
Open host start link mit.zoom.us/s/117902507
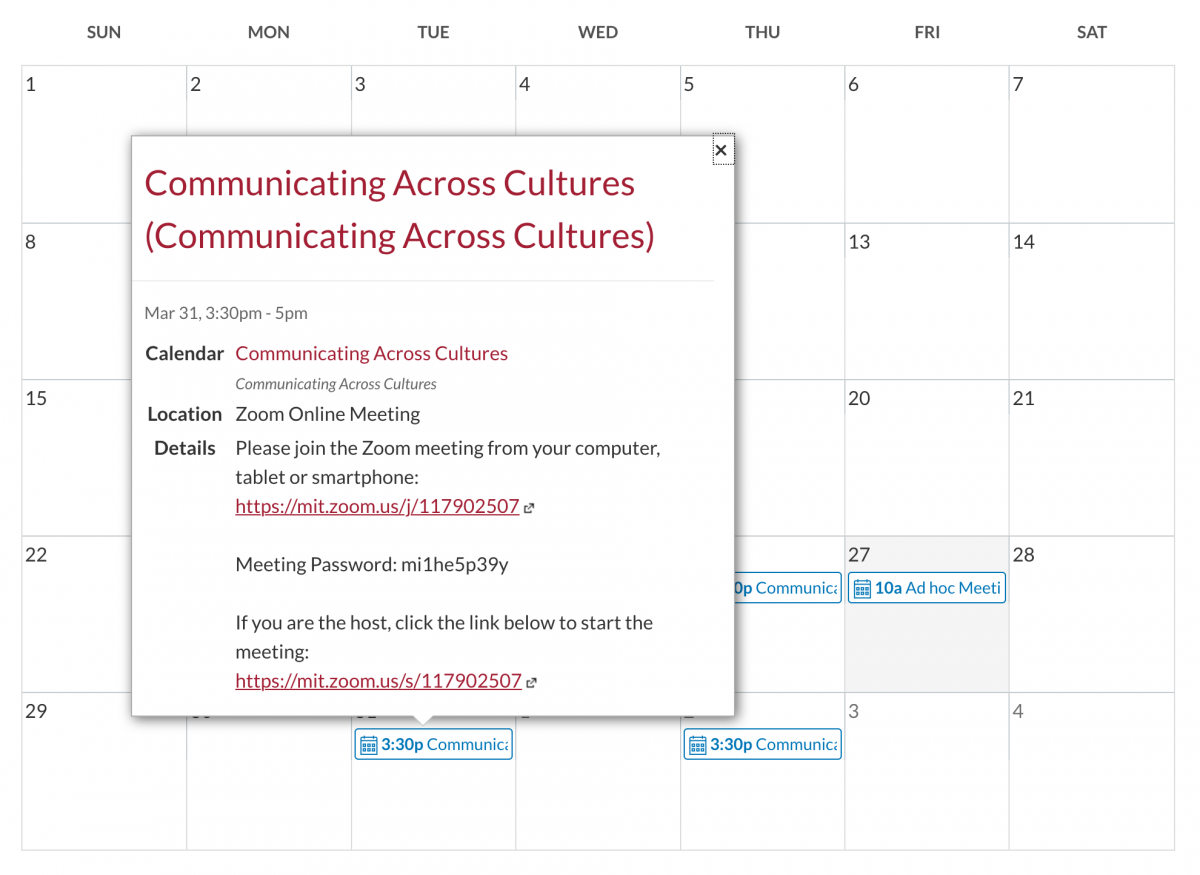(x=378, y=681)
